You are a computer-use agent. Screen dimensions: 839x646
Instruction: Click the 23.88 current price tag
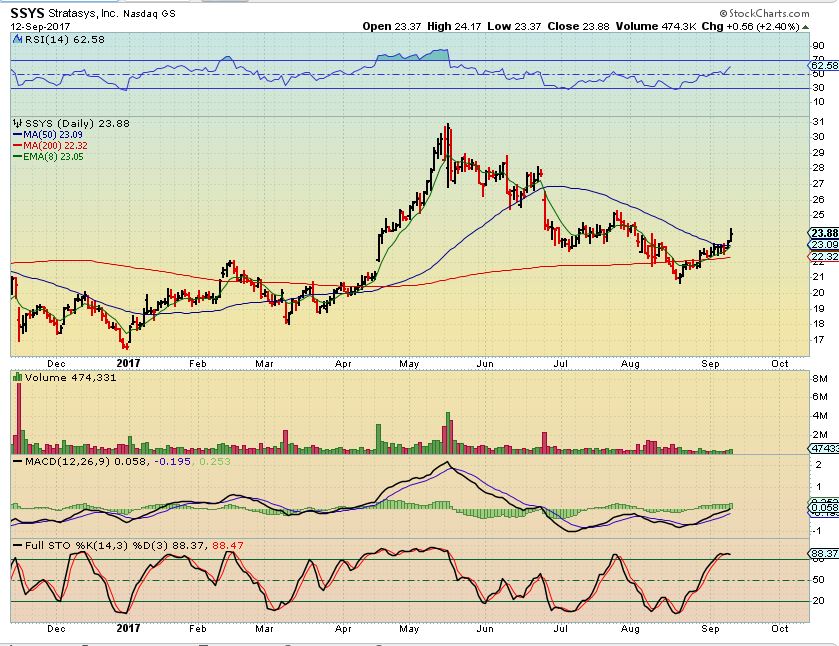click(x=822, y=232)
